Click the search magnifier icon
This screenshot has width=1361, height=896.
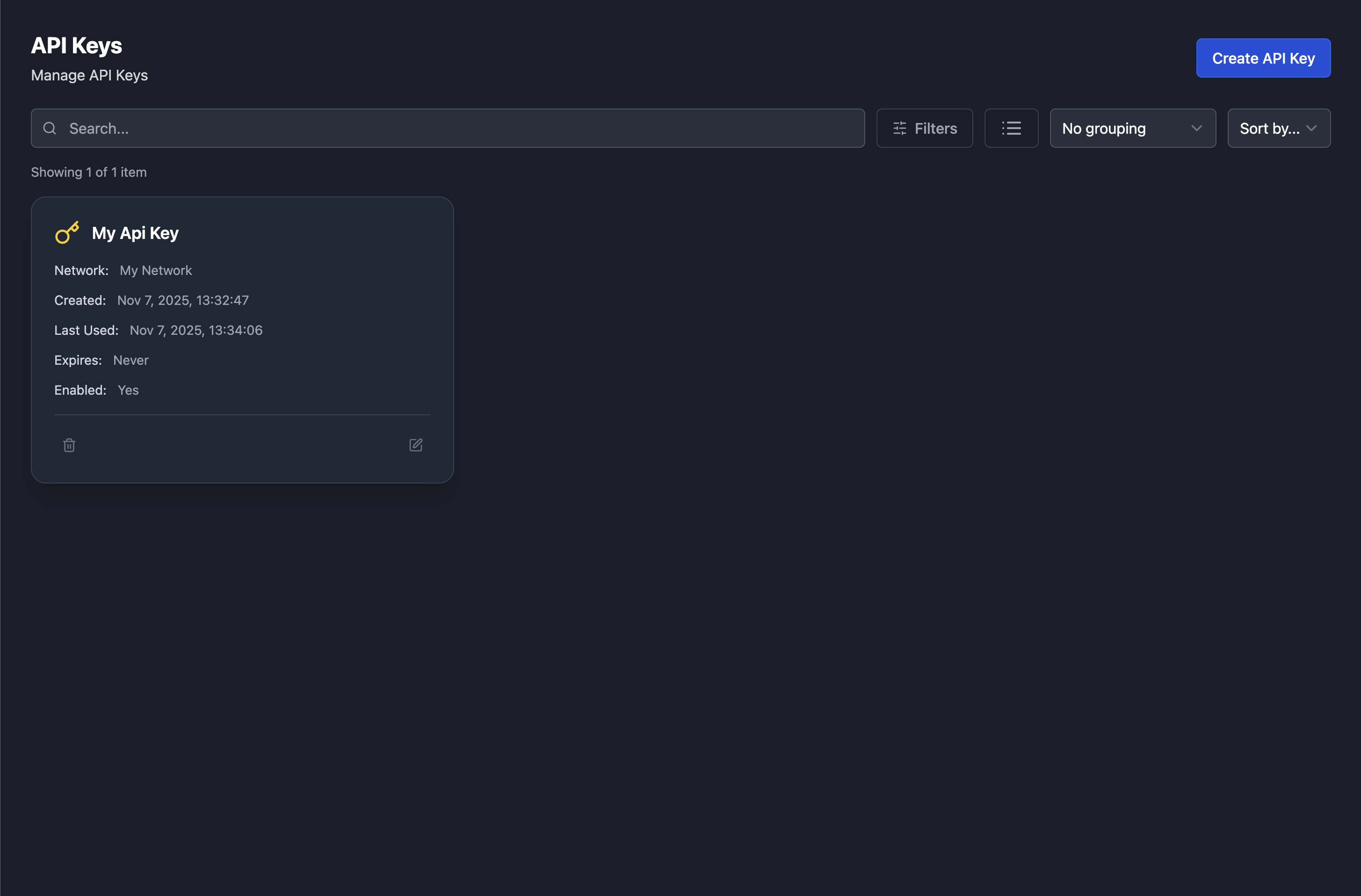pos(50,128)
